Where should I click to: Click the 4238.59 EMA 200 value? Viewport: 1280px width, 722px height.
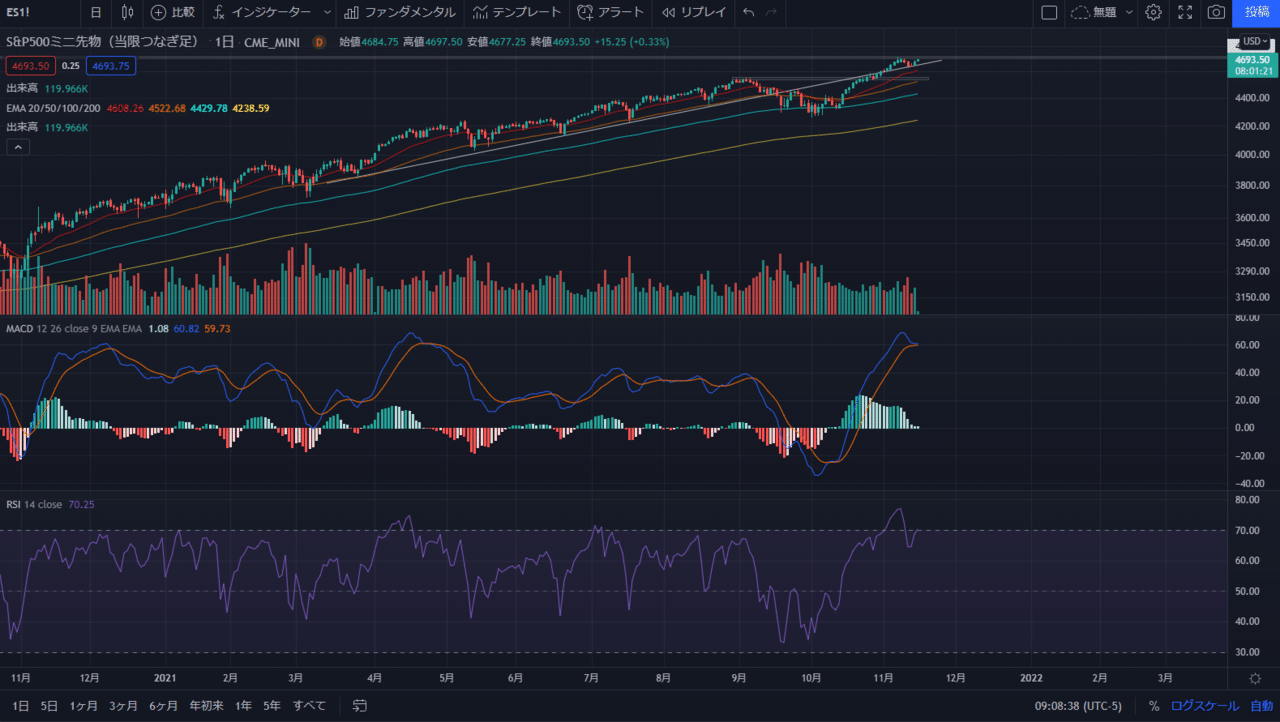pos(251,108)
